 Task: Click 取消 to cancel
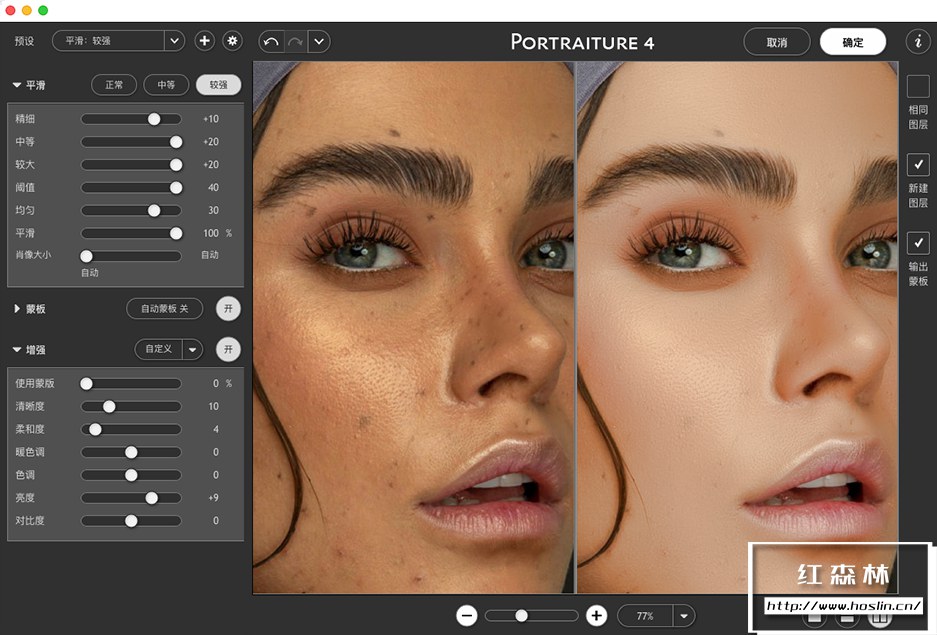coord(777,42)
